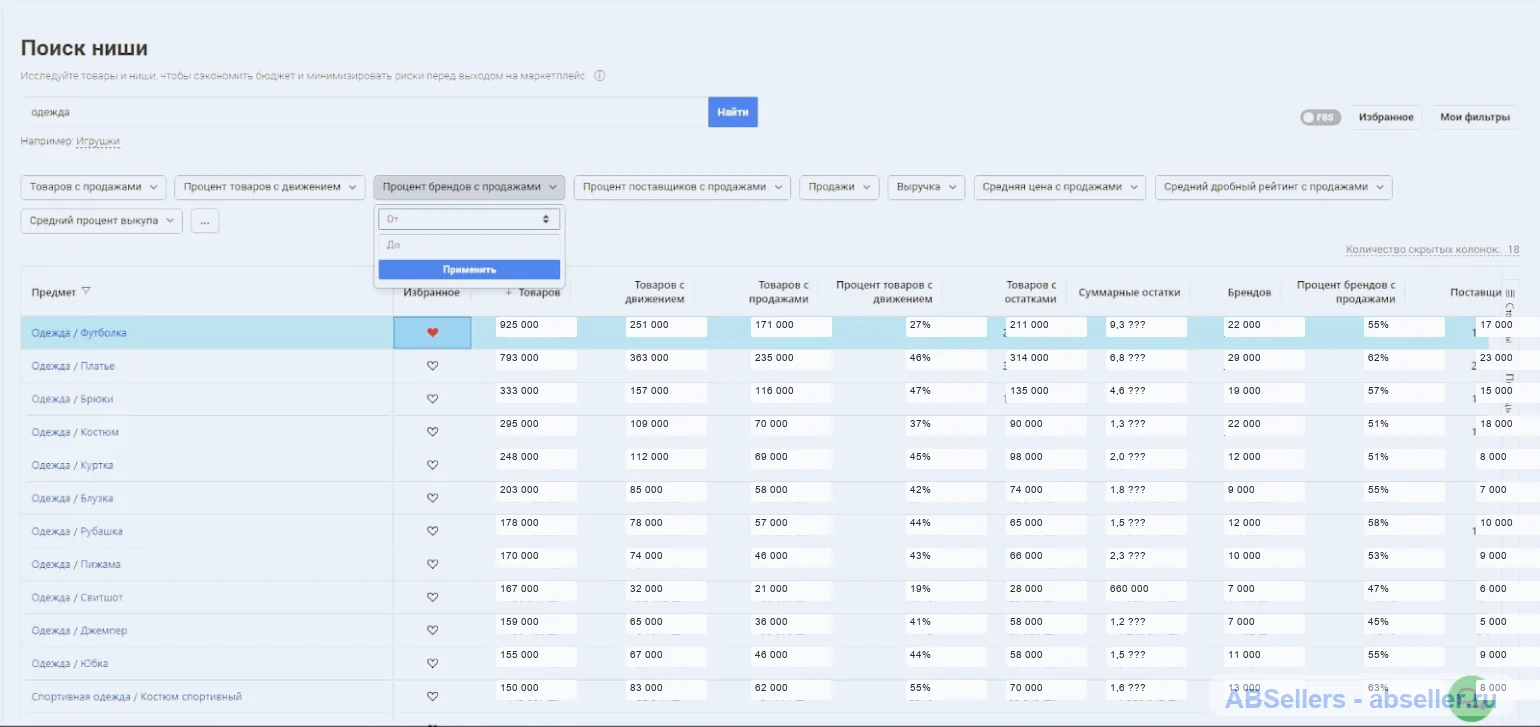The width and height of the screenshot is (1540, 727).
Task: Sort by Суммарные остатки column header
Action: [1128, 292]
